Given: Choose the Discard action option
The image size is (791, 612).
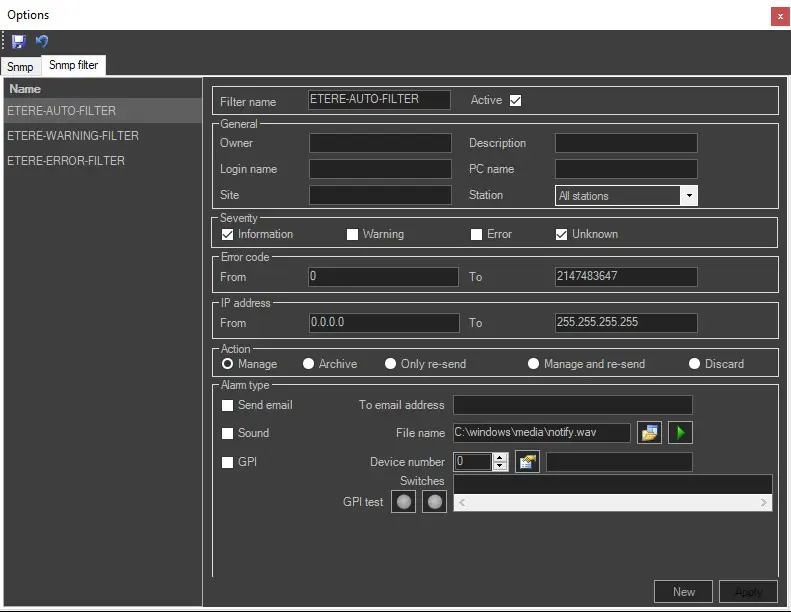Looking at the screenshot, I should [x=695, y=364].
